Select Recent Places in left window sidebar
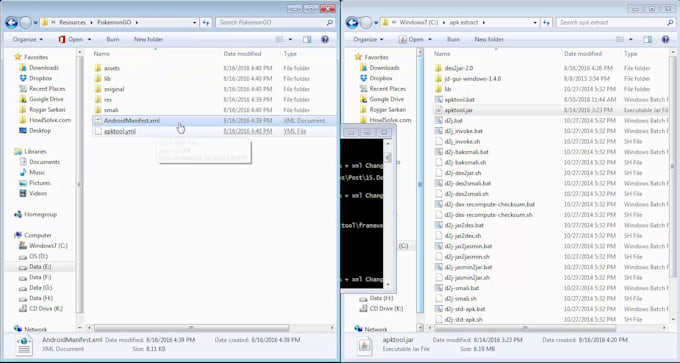680x363 pixels. [x=47, y=88]
